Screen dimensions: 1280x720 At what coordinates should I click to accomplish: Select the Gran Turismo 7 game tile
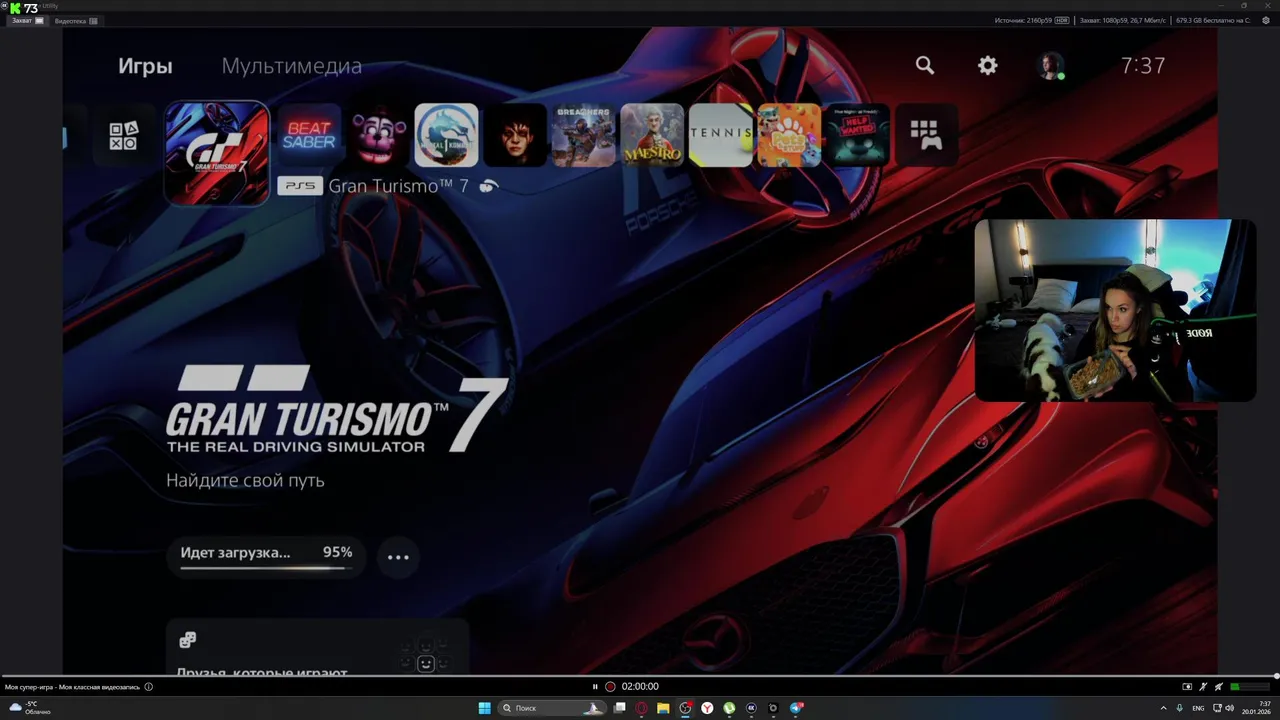coord(217,153)
